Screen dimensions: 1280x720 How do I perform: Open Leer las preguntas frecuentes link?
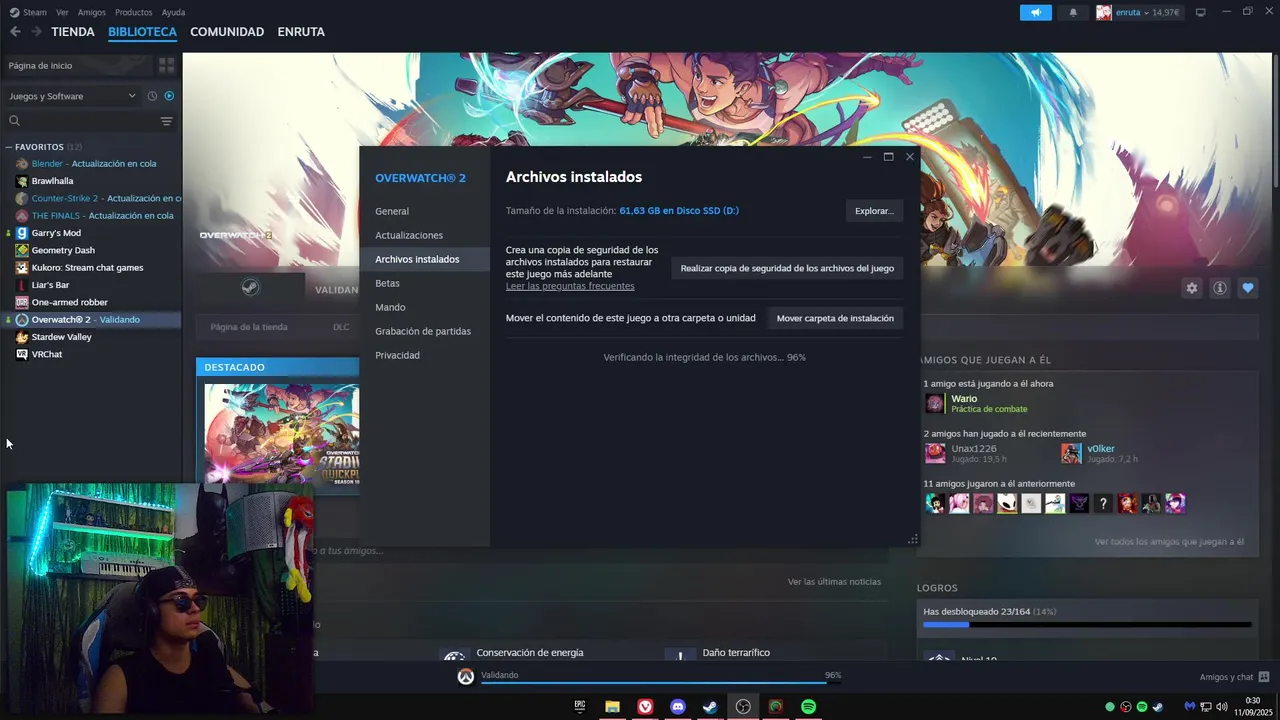pyautogui.click(x=570, y=286)
